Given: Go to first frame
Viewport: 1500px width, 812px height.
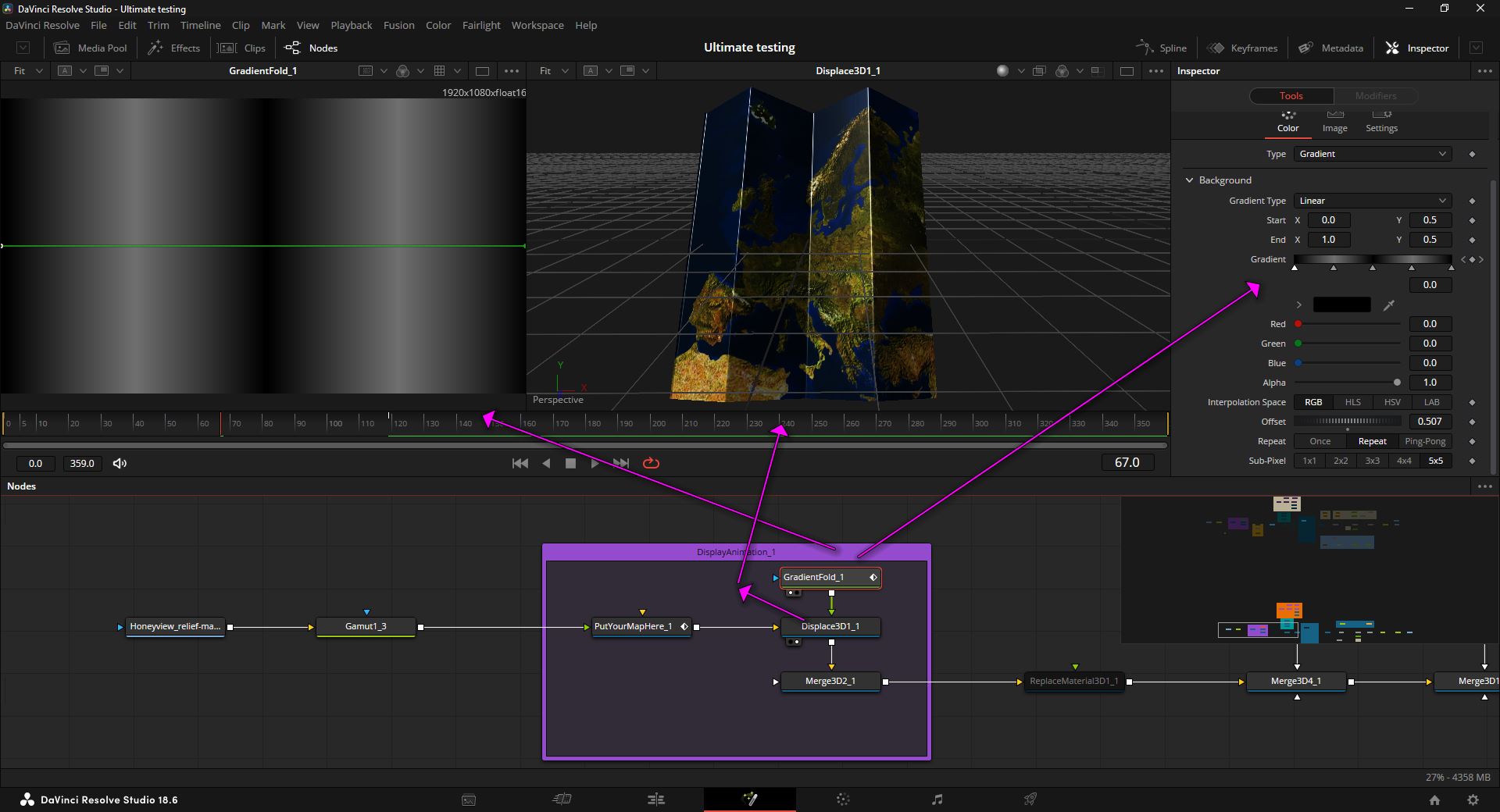Looking at the screenshot, I should (520, 463).
